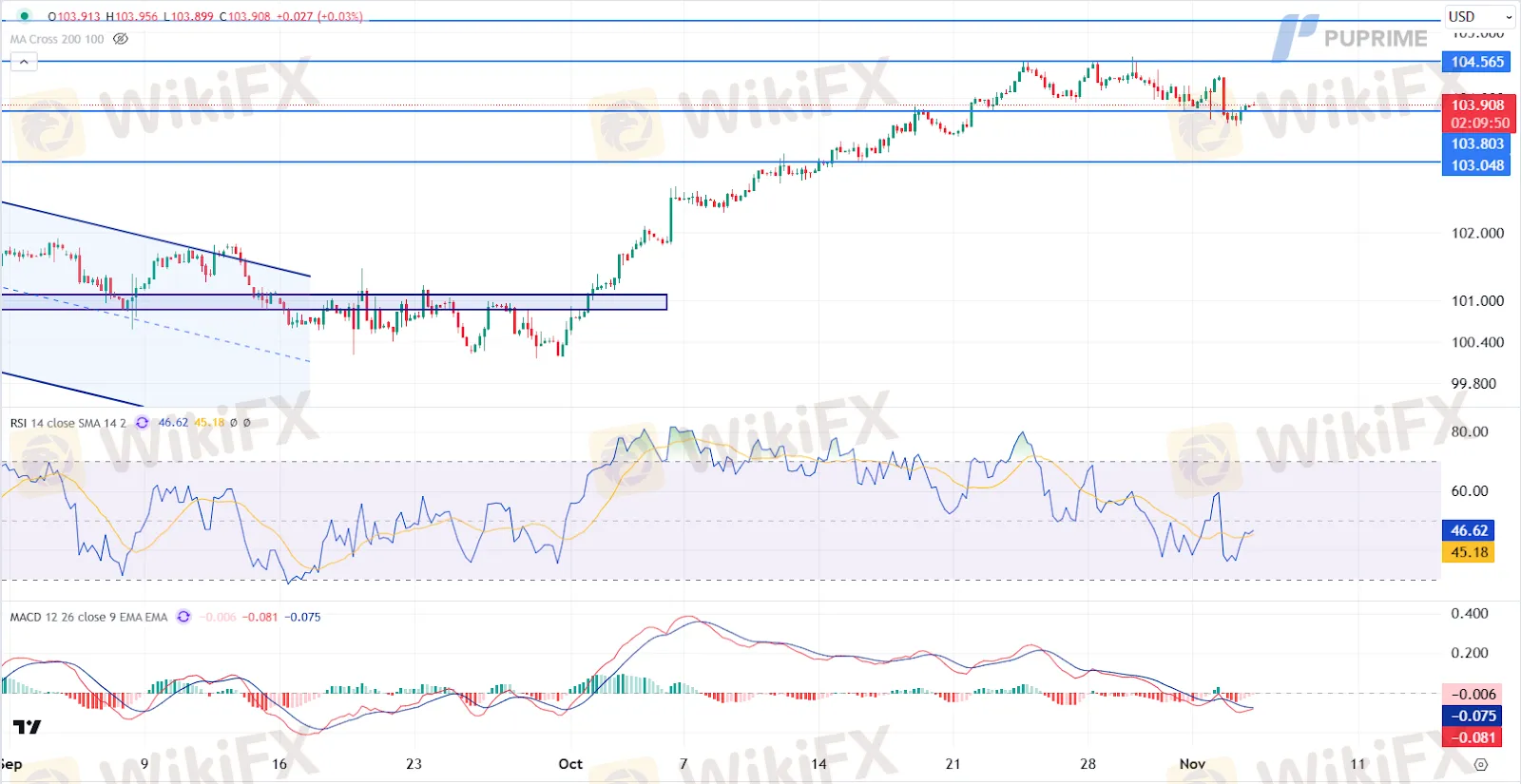
Task: Select the RSI 14 close SMA legend title
Action: coord(67,423)
